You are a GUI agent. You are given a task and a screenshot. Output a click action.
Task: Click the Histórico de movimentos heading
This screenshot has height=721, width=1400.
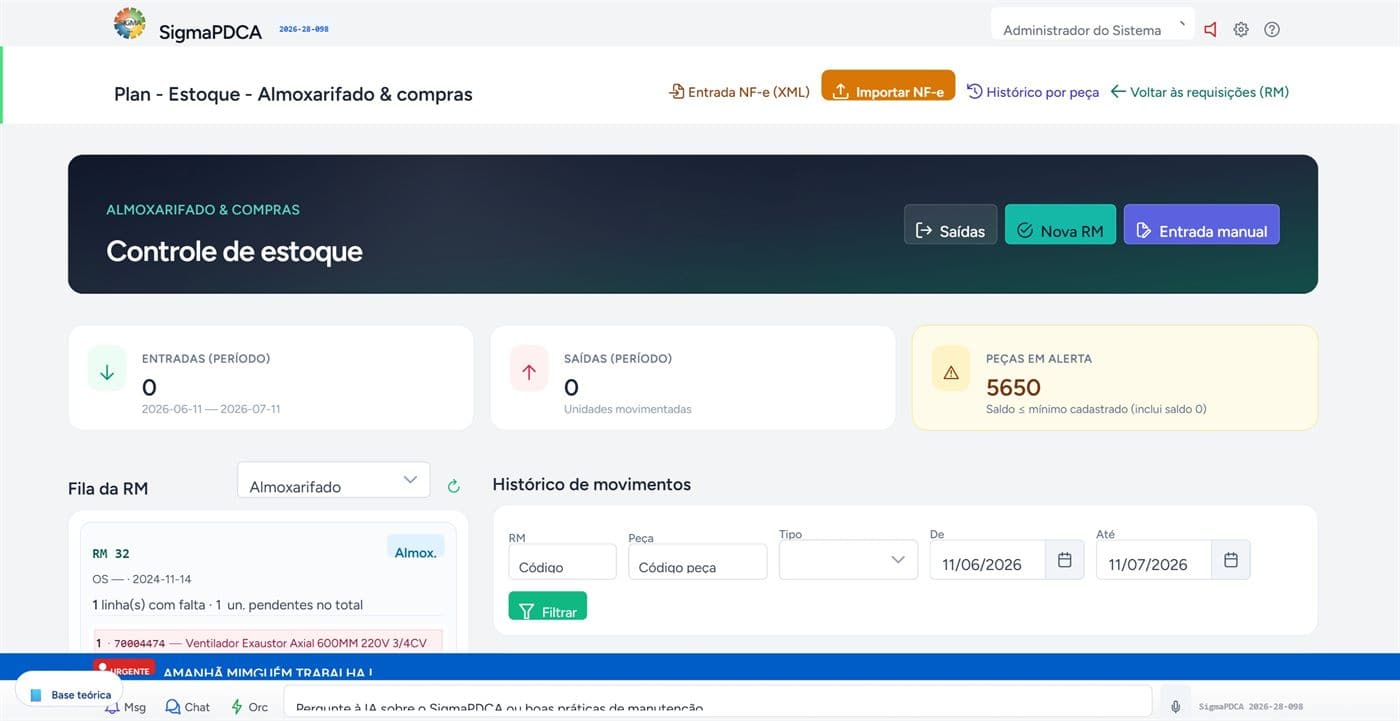click(592, 484)
